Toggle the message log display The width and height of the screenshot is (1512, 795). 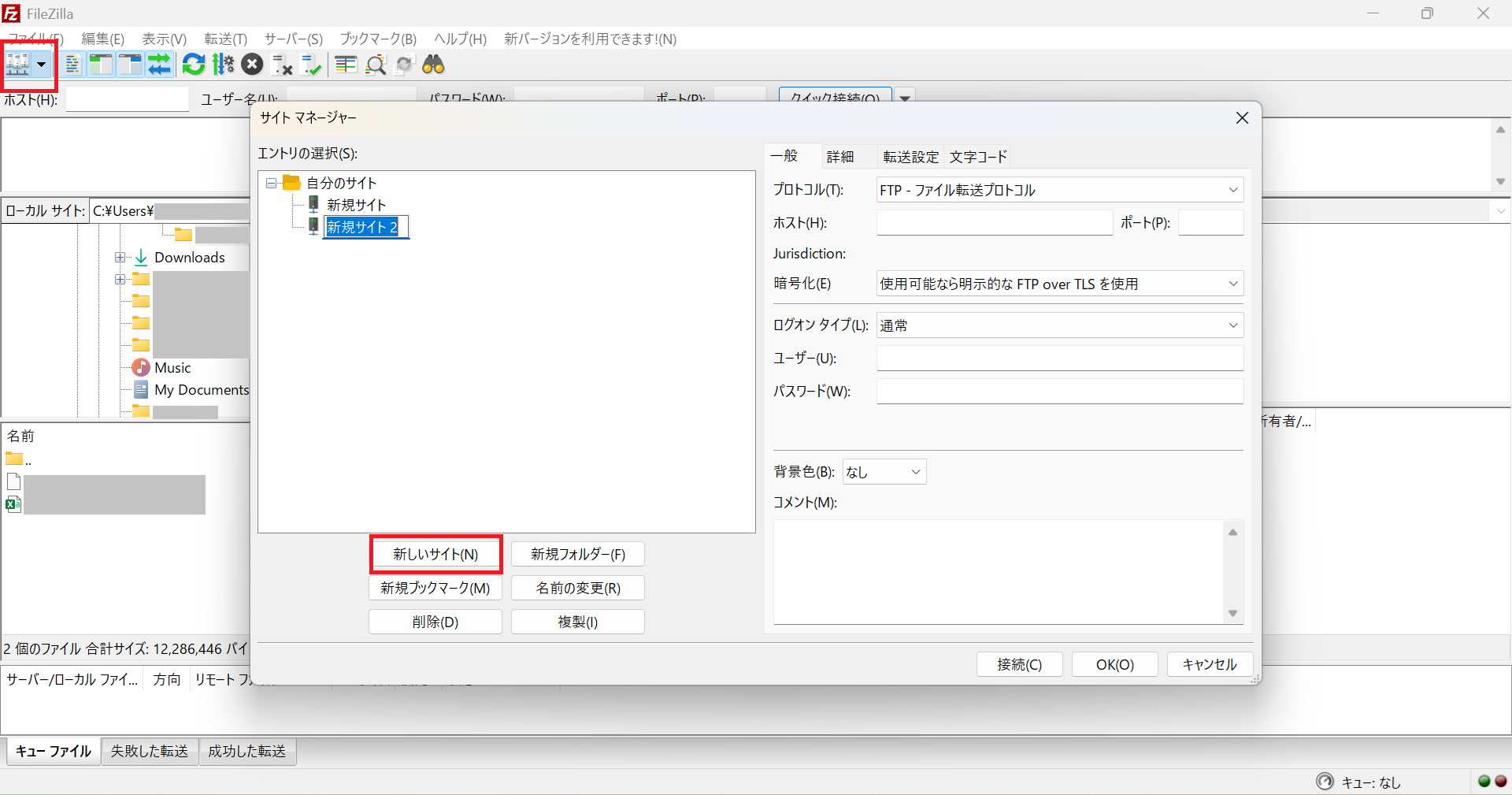click(72, 65)
